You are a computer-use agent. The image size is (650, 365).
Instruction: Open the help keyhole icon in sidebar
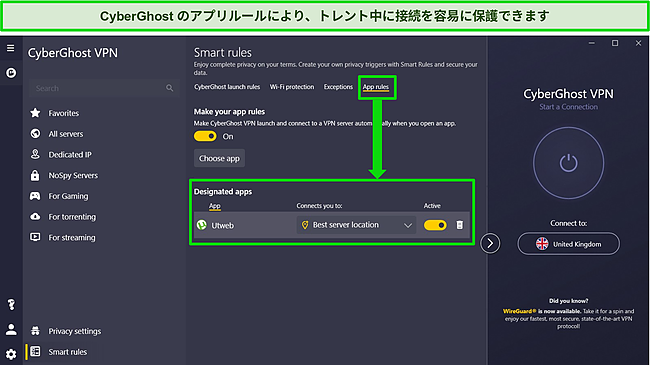pos(11,305)
